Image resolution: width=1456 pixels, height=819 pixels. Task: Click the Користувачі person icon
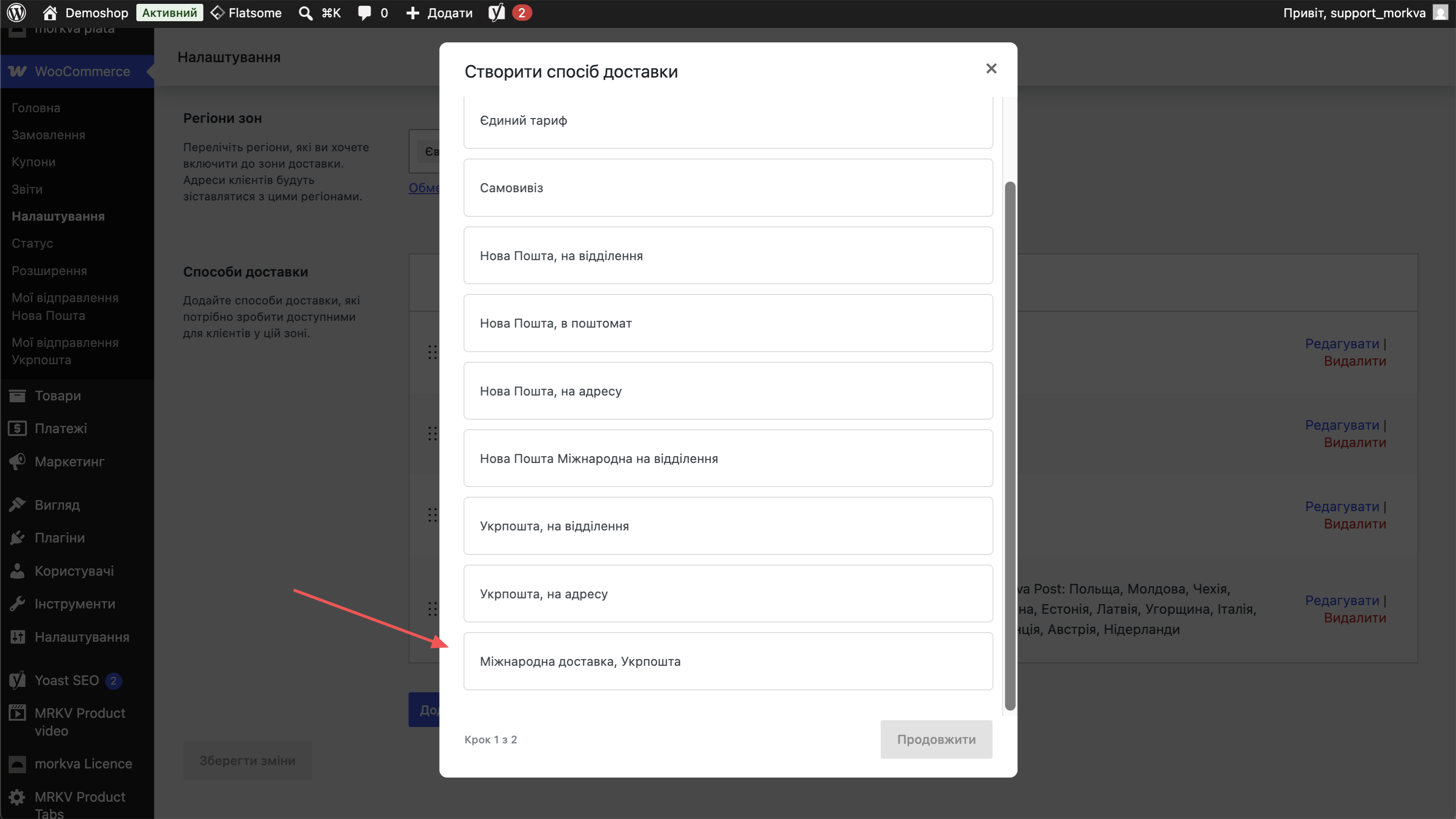pos(17,571)
